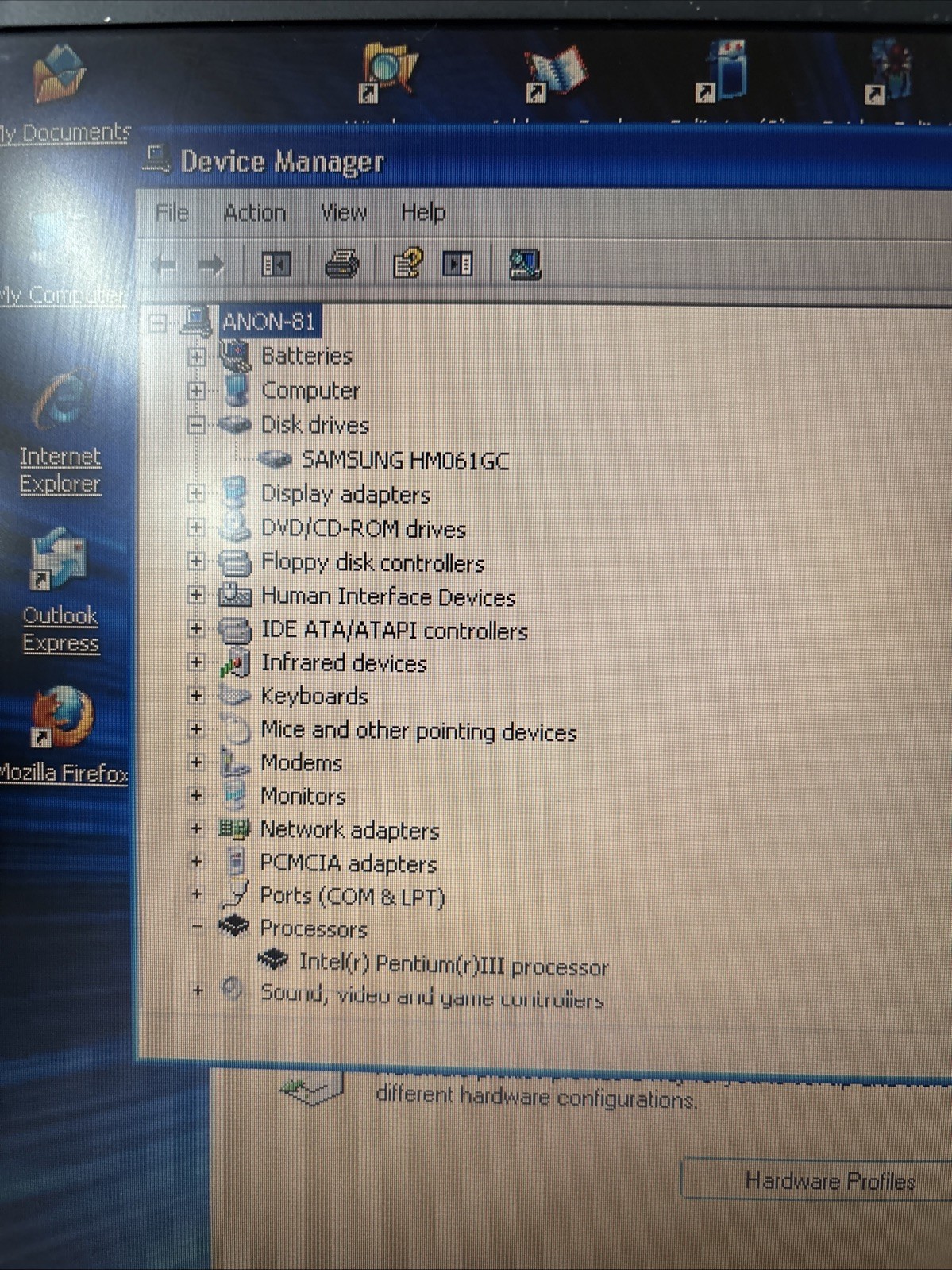Image resolution: width=952 pixels, height=1270 pixels.
Task: Click the Display adapters icon
Action: pyautogui.click(x=235, y=492)
